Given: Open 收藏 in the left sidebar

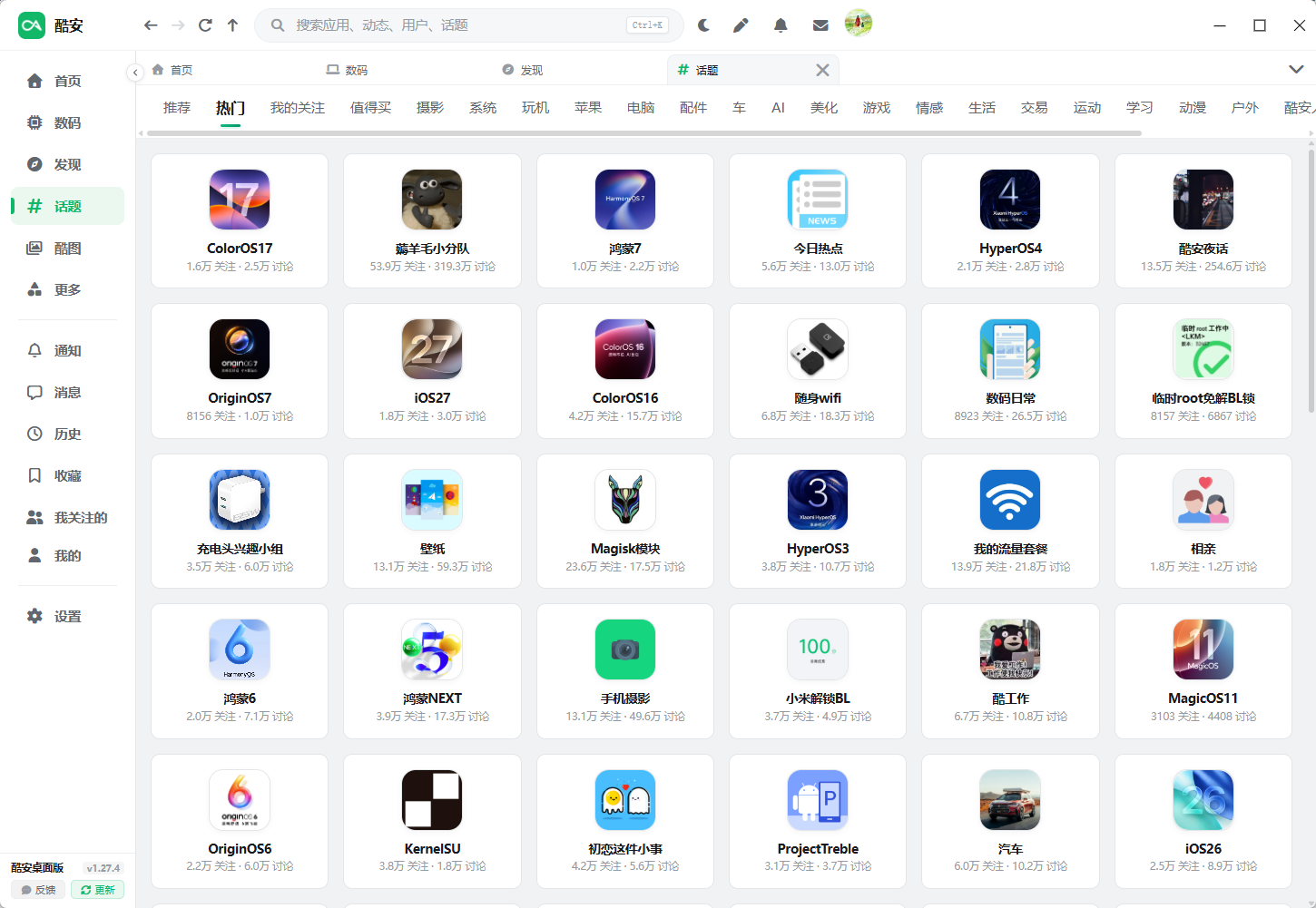Looking at the screenshot, I should (x=67, y=475).
